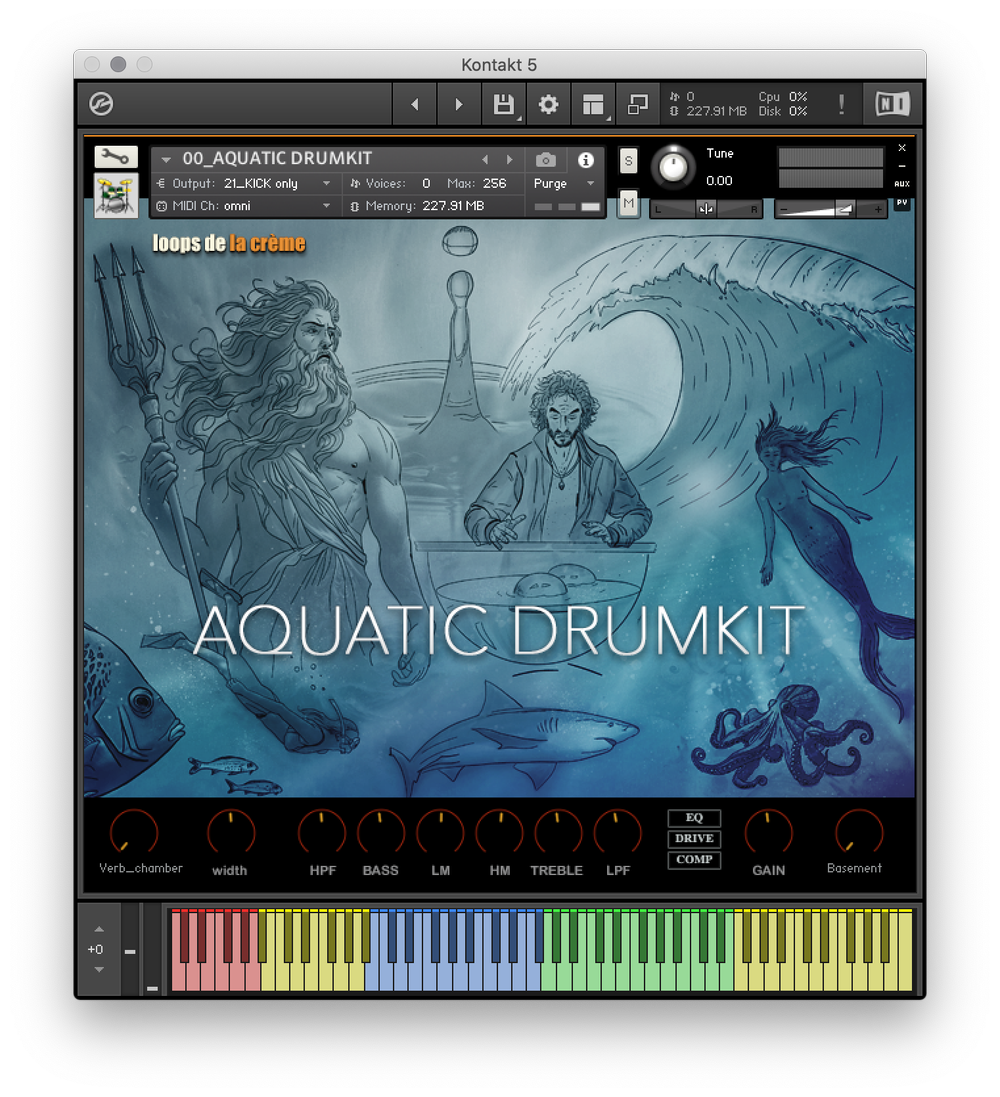This screenshot has height=1097, width=1000.
Task: Solo the instrument with the S button
Action: [627, 160]
